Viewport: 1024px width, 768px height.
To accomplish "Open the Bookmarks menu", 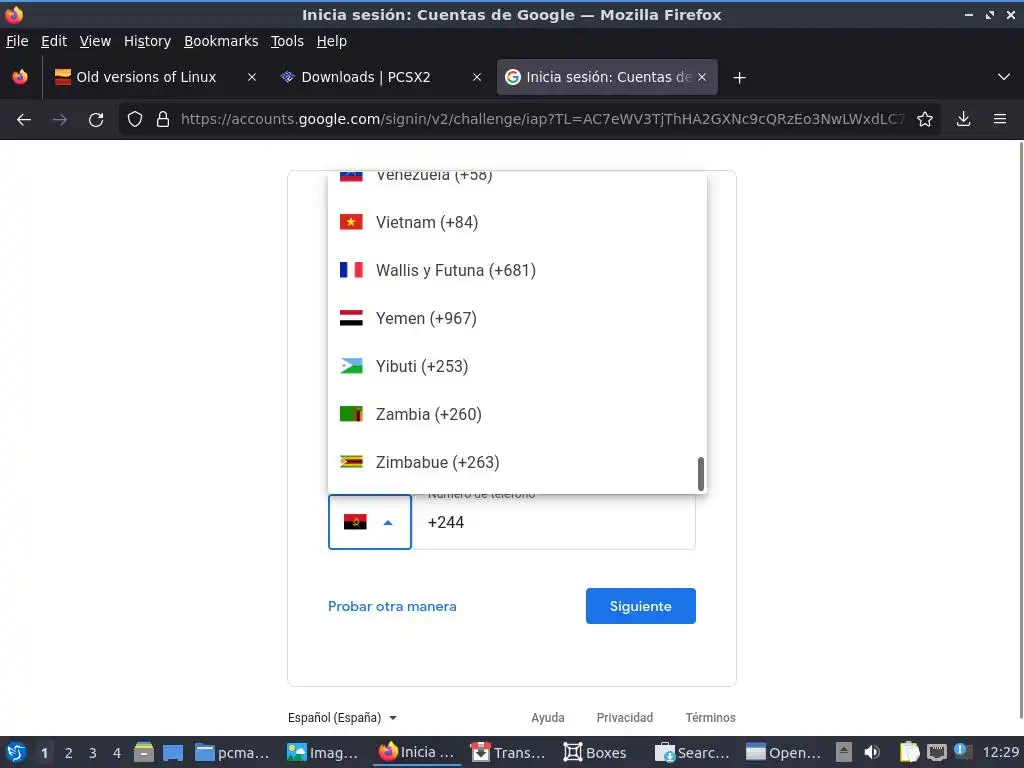I will (x=221, y=41).
